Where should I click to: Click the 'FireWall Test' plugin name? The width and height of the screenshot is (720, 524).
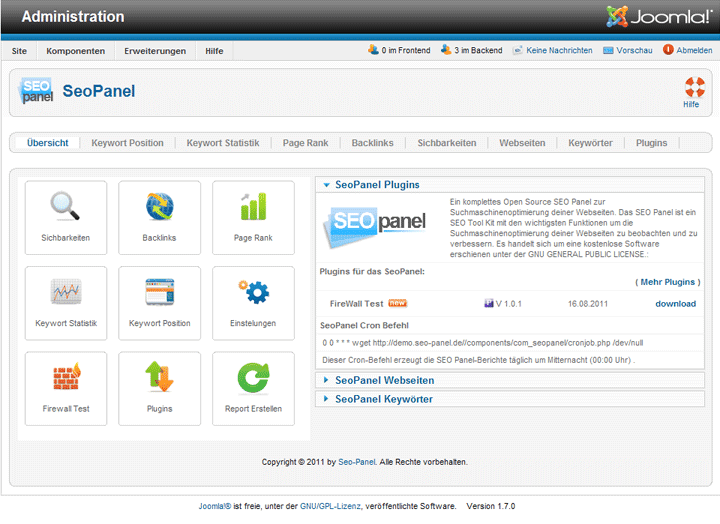pyautogui.click(x=356, y=304)
